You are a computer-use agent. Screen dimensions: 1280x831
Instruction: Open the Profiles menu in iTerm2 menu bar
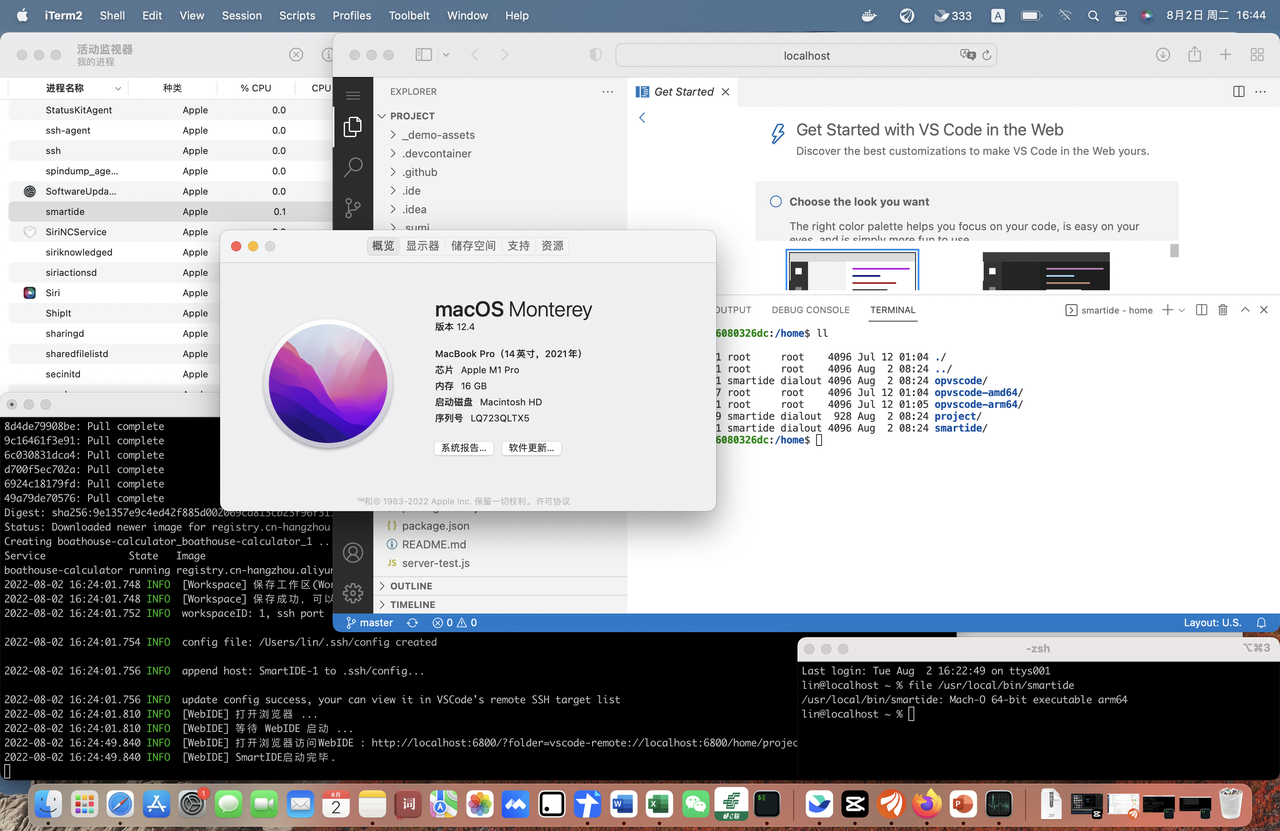point(351,15)
